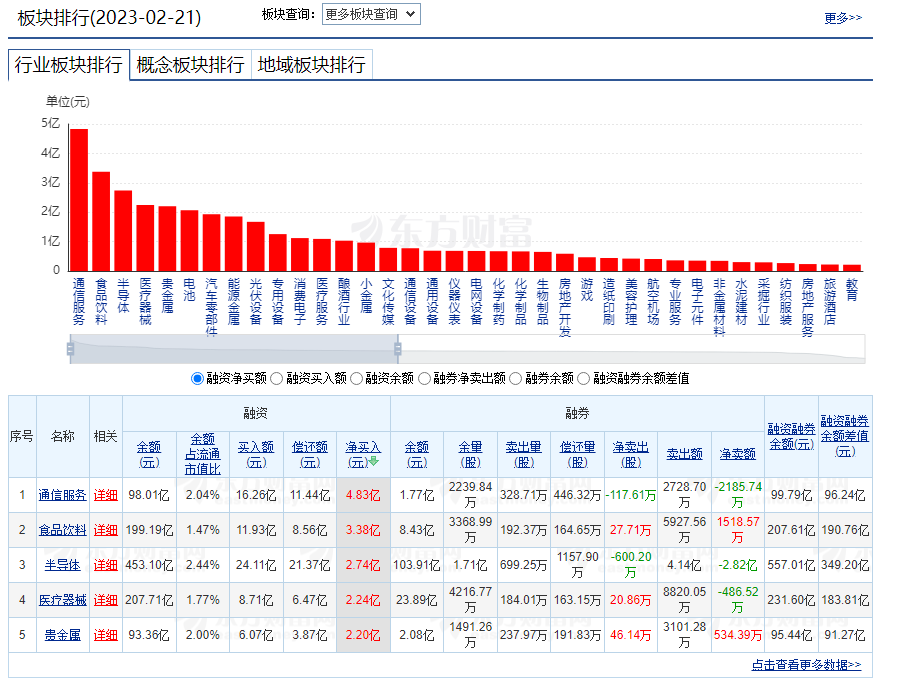This screenshot has width=902, height=684.
Task: Select the 融资融券余额差值 radio button
Action: 584,379
